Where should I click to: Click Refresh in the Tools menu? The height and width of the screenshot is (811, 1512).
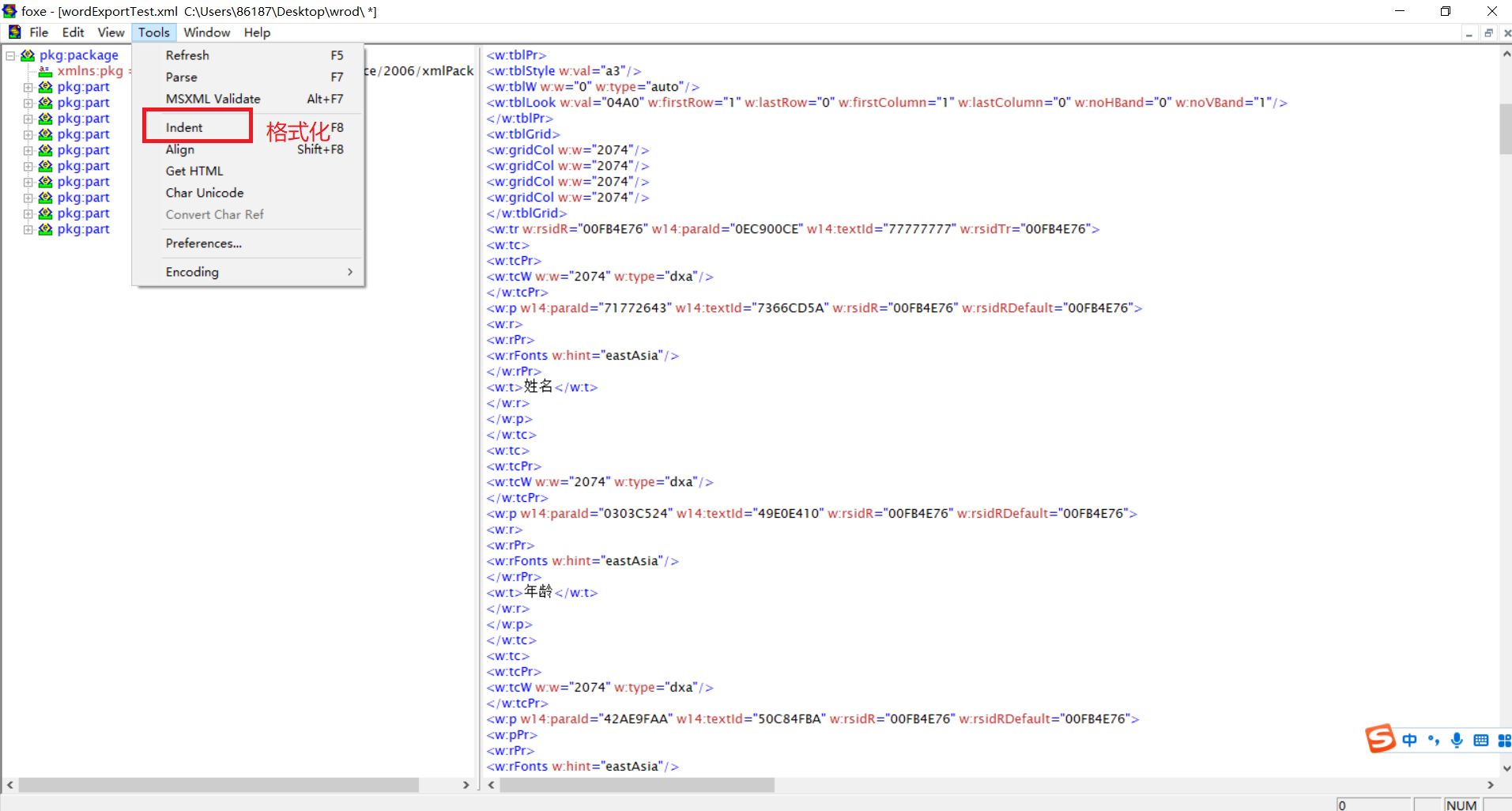[x=187, y=55]
